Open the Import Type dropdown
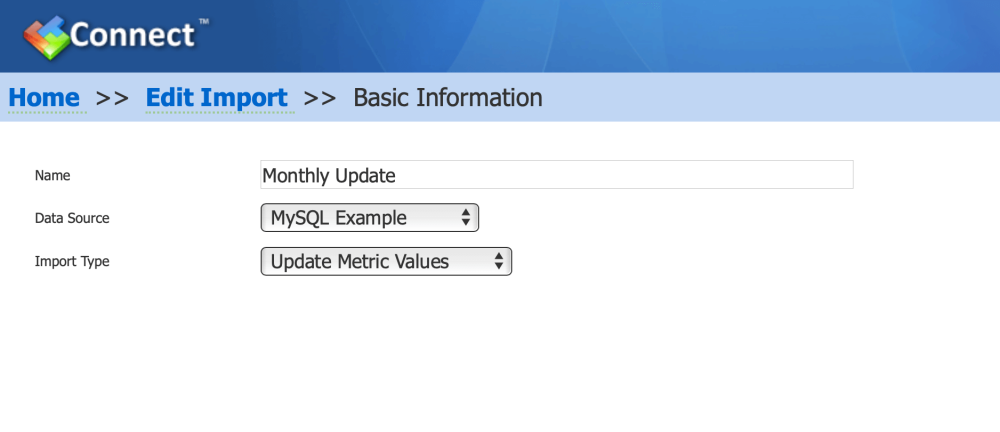Screen dimensions: 1000x432 point(386,262)
